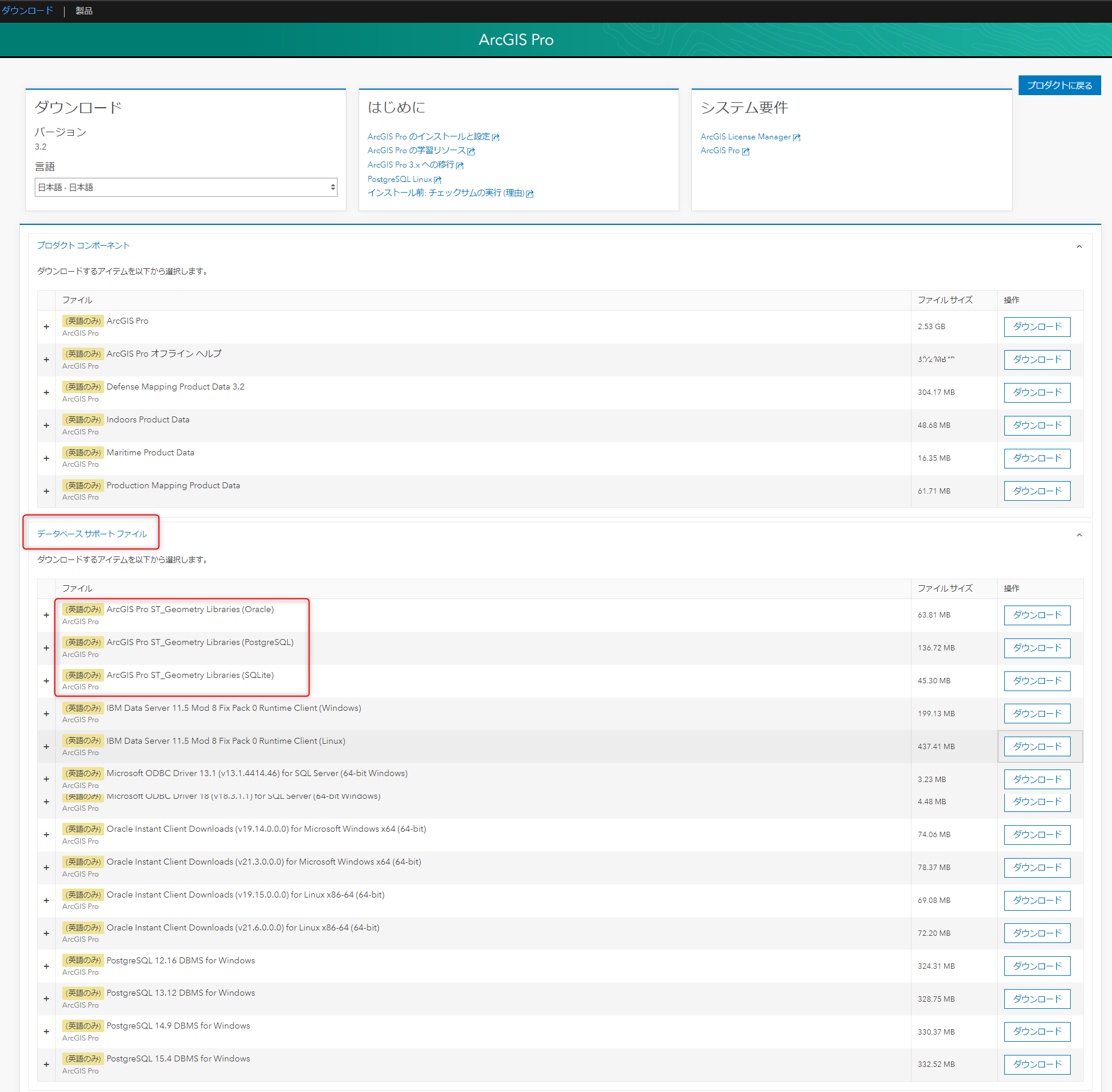
Task: Download ST_Geometry Libraries (PostgreSQL)
Action: [x=1037, y=648]
